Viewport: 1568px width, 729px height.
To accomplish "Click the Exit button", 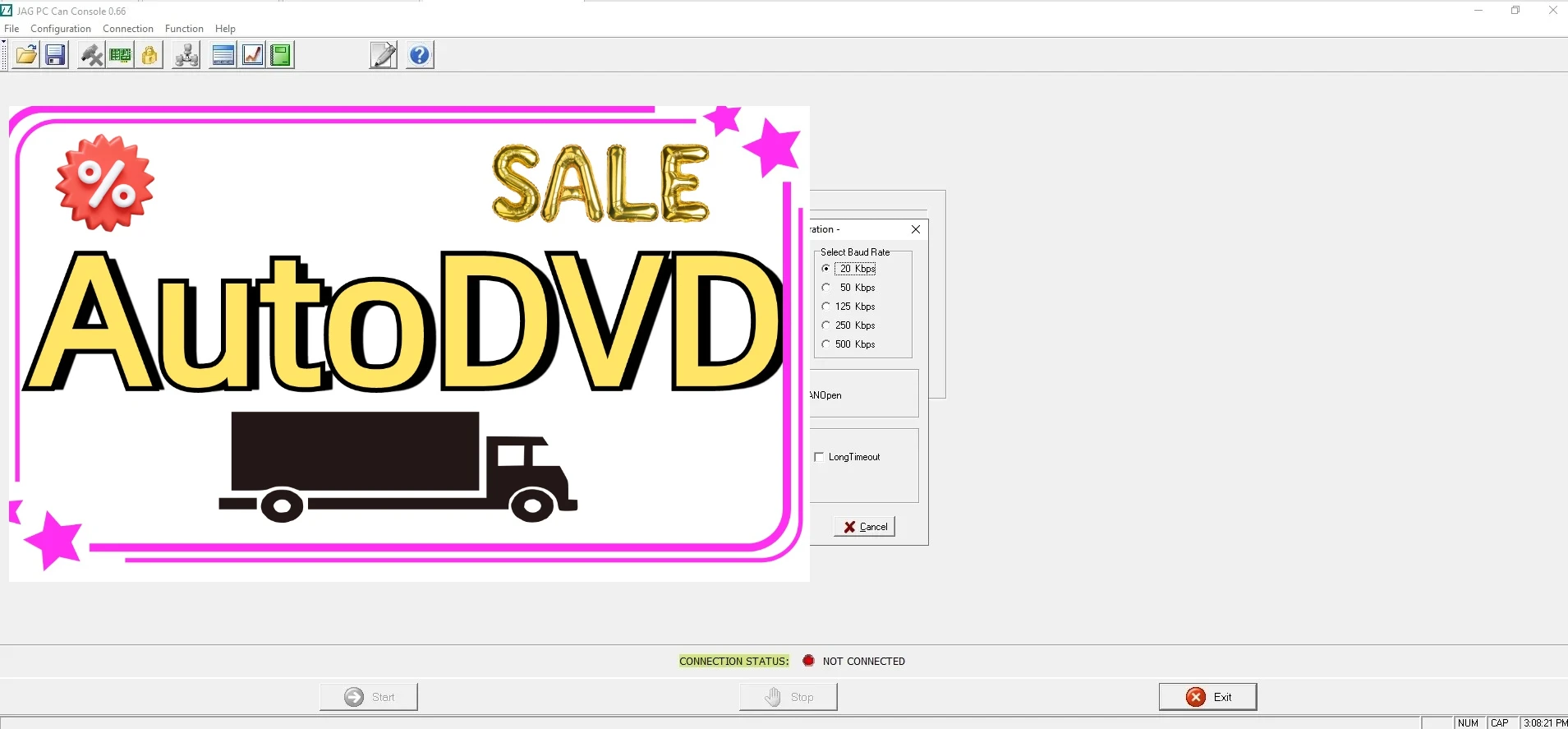I will [x=1208, y=697].
